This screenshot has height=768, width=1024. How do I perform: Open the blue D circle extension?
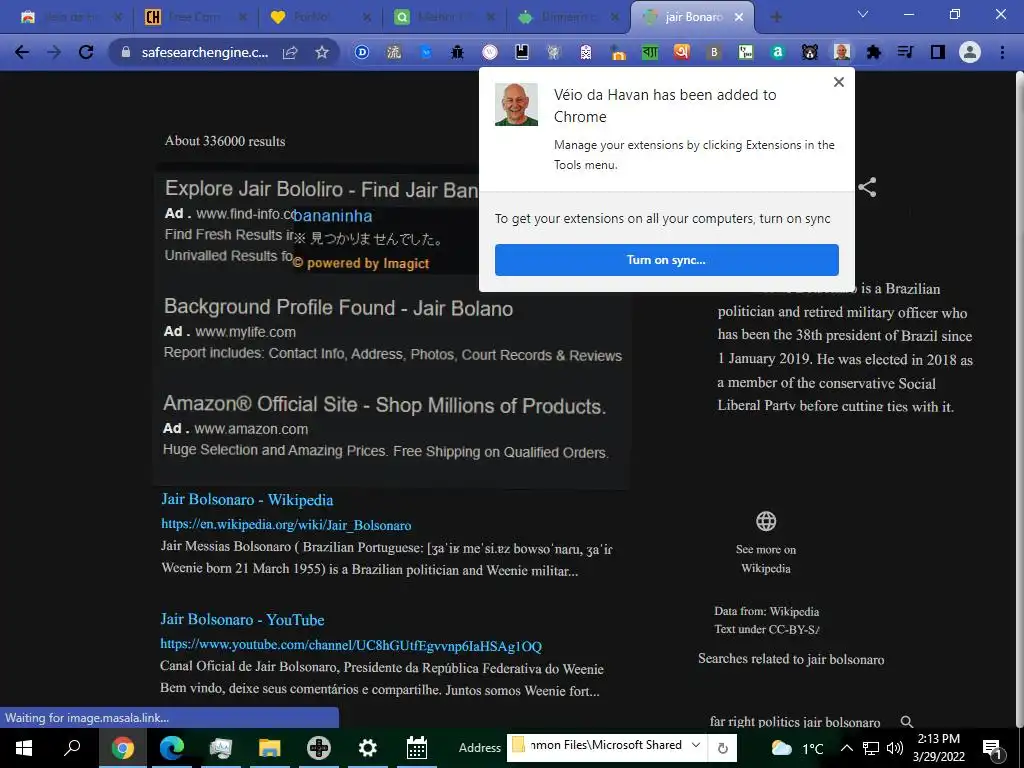pos(362,52)
